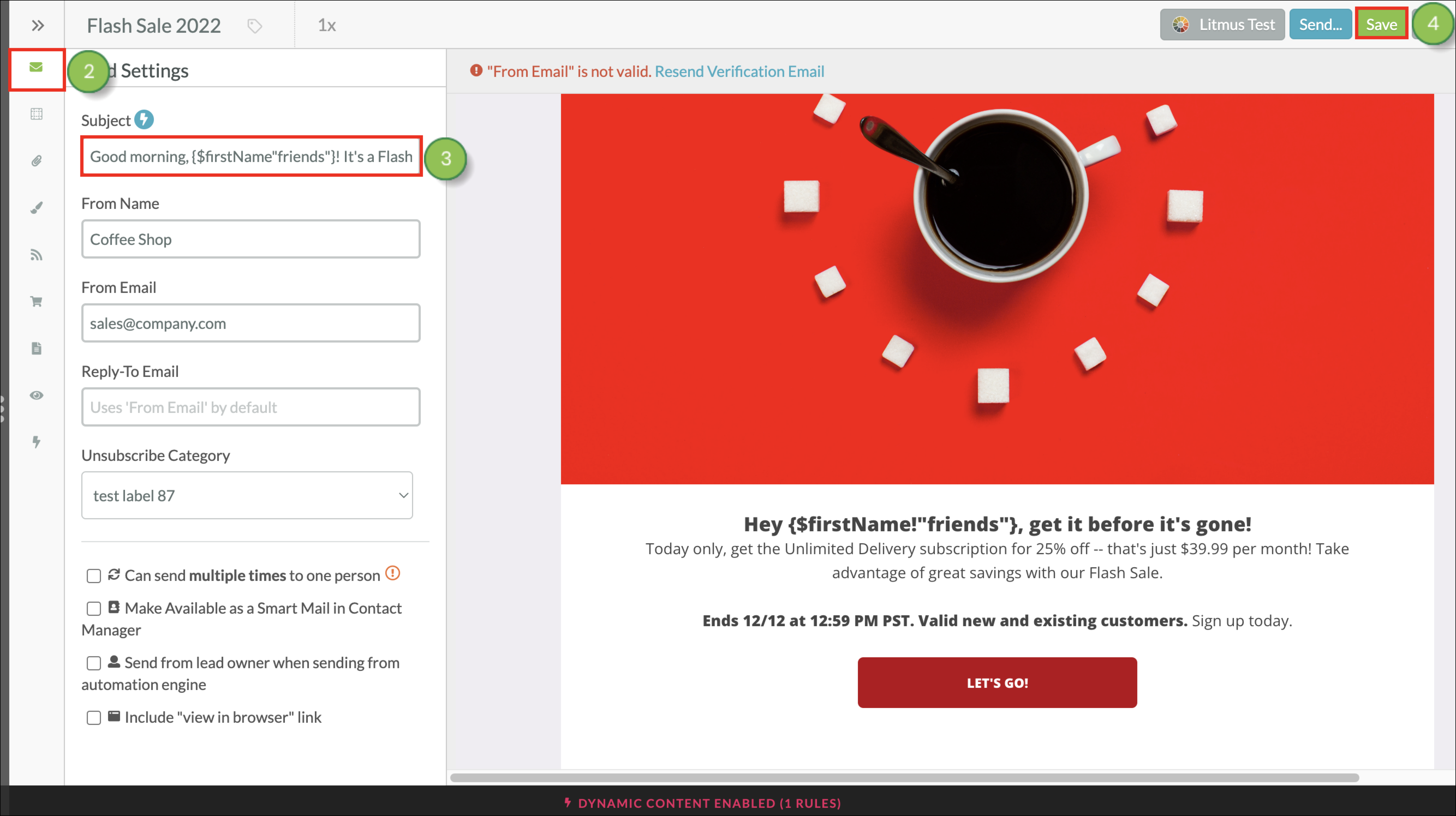The image size is (1456, 816).
Task: Open the RSS feed sidebar icon
Action: pyautogui.click(x=37, y=255)
